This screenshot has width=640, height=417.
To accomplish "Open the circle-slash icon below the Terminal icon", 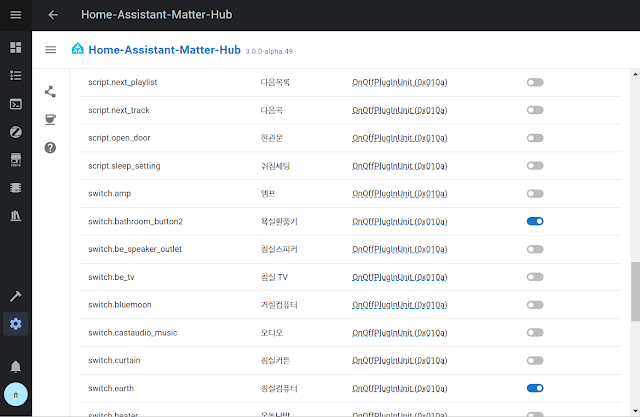I will click(x=16, y=132).
